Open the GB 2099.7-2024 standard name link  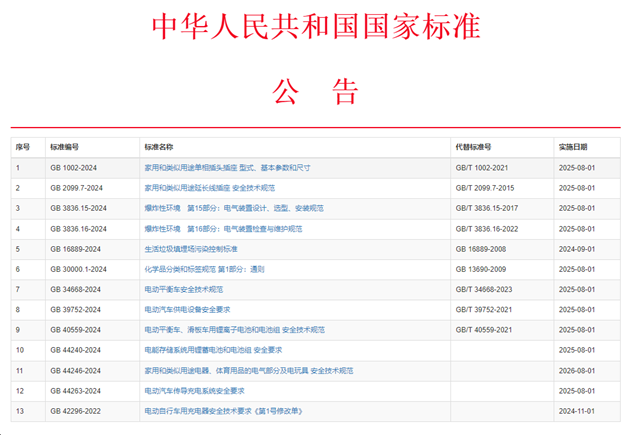click(x=209, y=188)
